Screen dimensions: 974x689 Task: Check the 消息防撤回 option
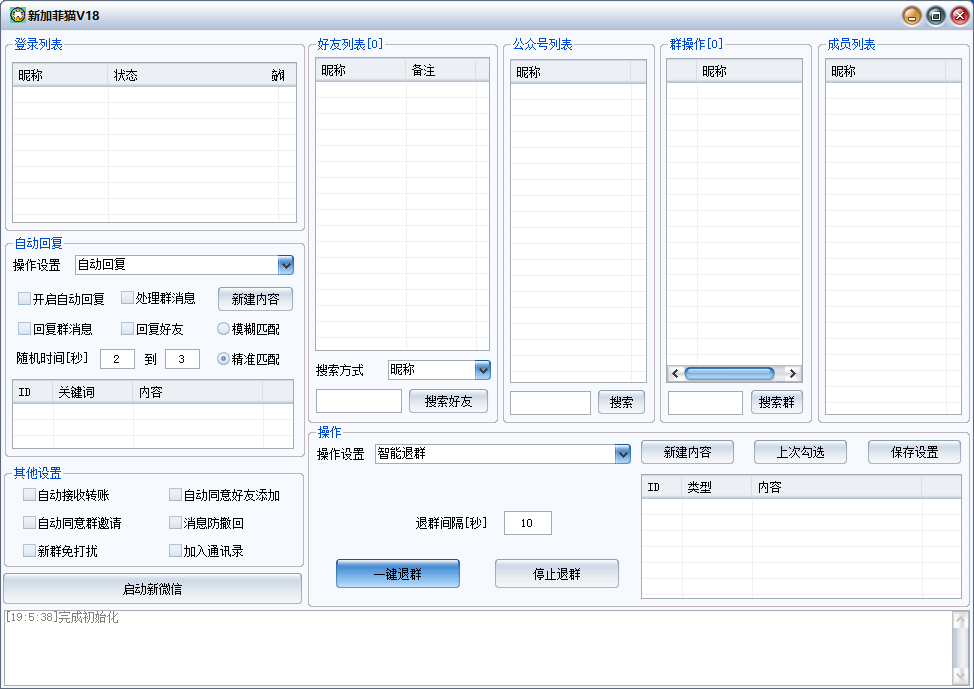pos(176,523)
